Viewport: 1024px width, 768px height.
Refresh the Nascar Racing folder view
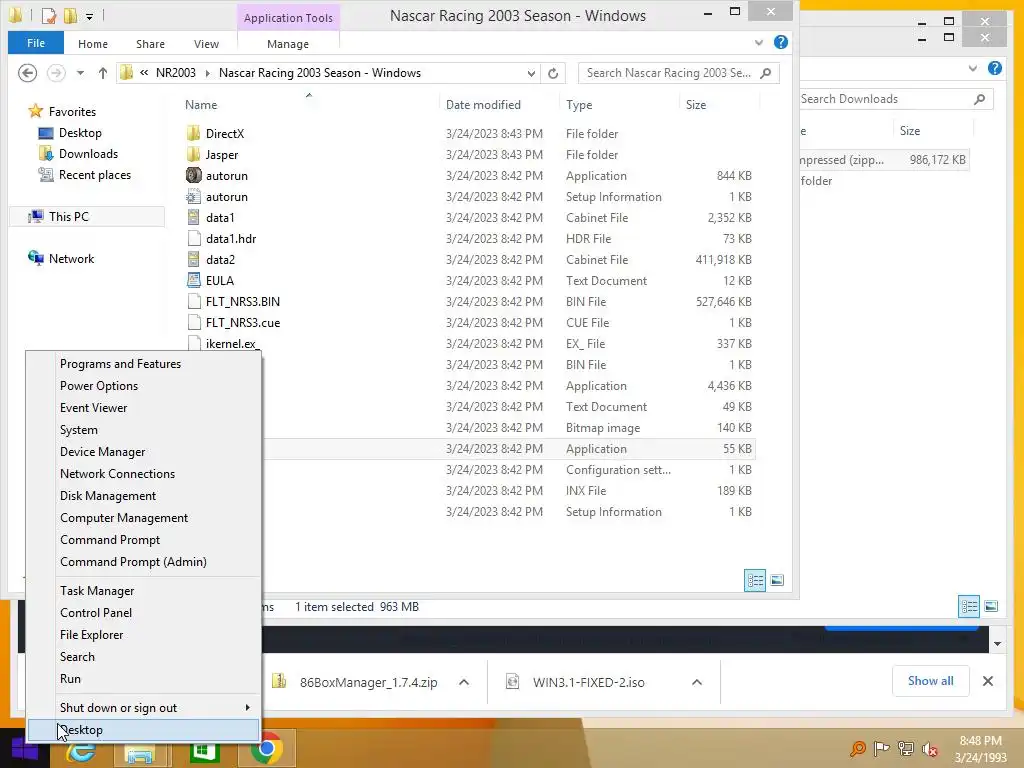pos(553,73)
